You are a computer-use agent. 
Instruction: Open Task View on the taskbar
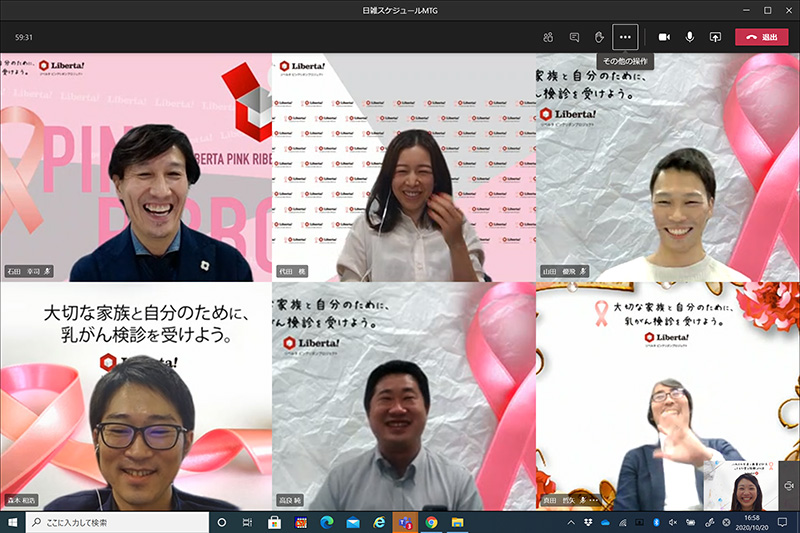(247, 522)
